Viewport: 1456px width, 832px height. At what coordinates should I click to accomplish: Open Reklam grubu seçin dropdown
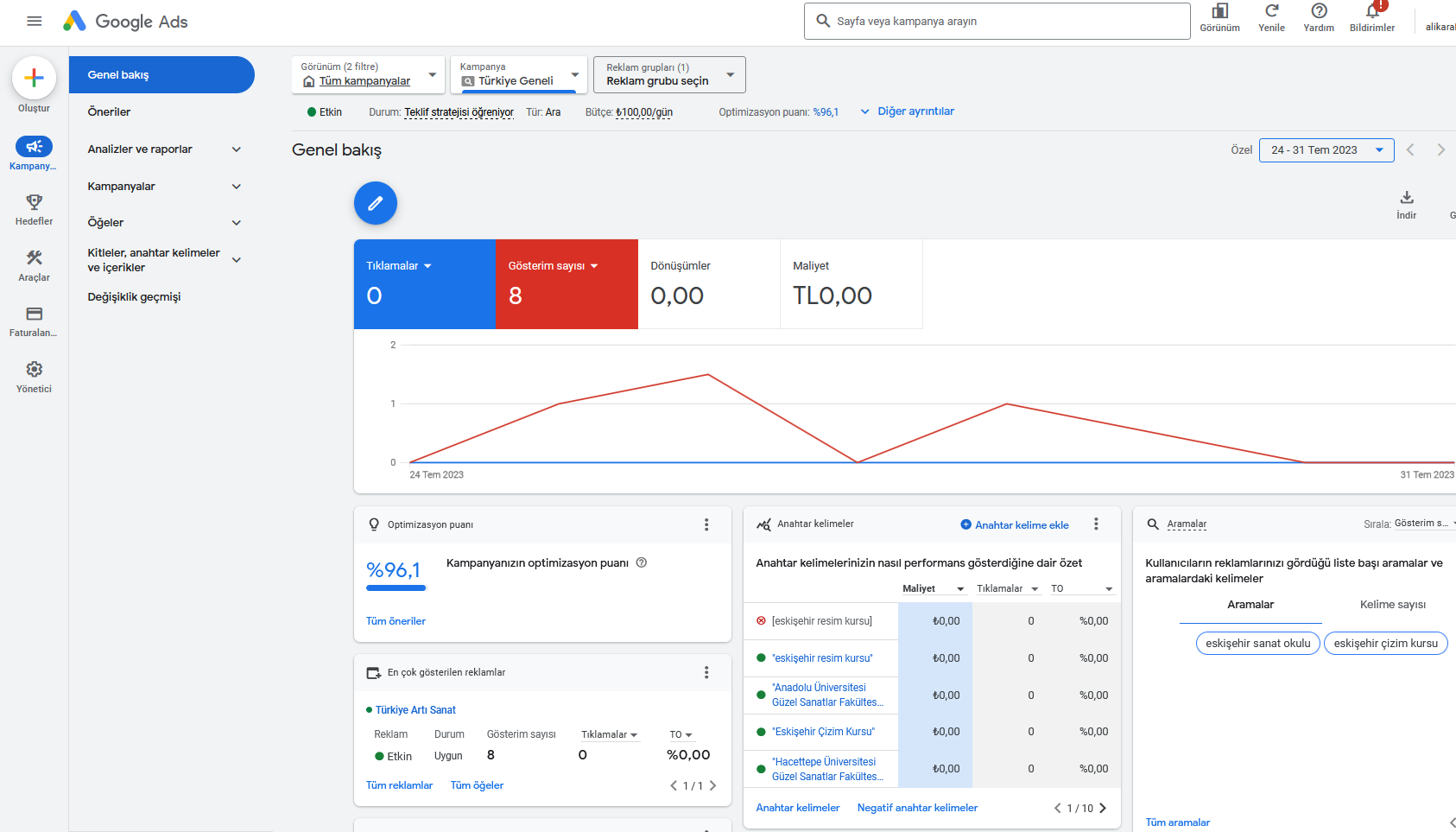(x=669, y=75)
